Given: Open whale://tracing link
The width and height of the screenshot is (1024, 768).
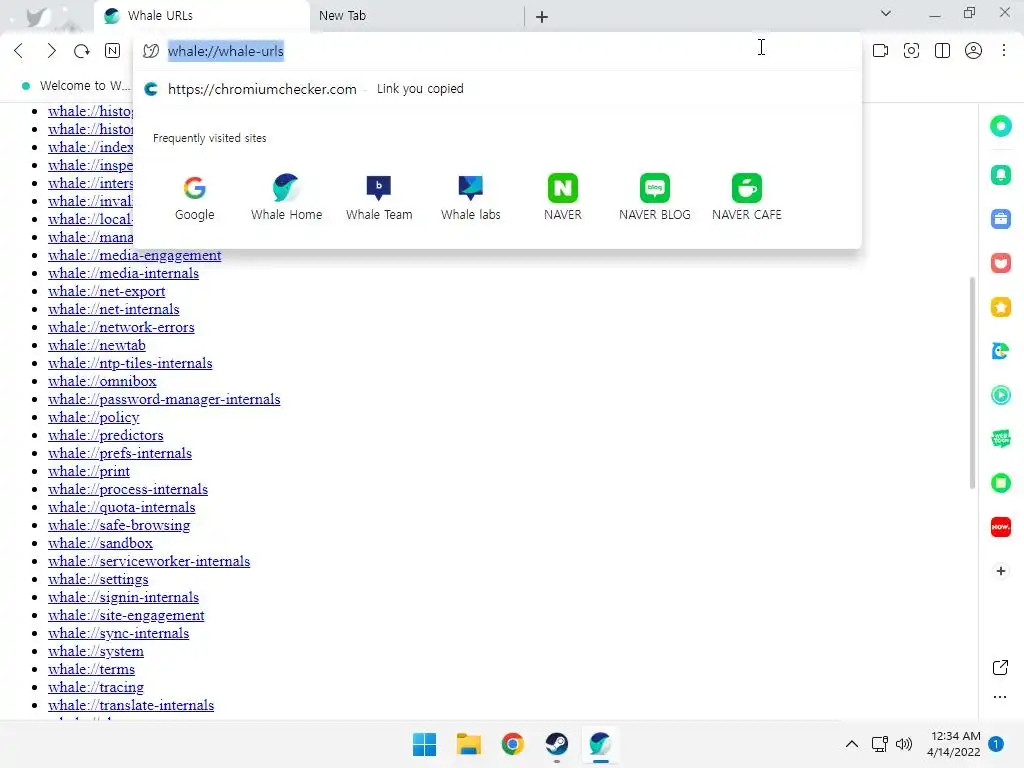Looking at the screenshot, I should click(x=95, y=687).
